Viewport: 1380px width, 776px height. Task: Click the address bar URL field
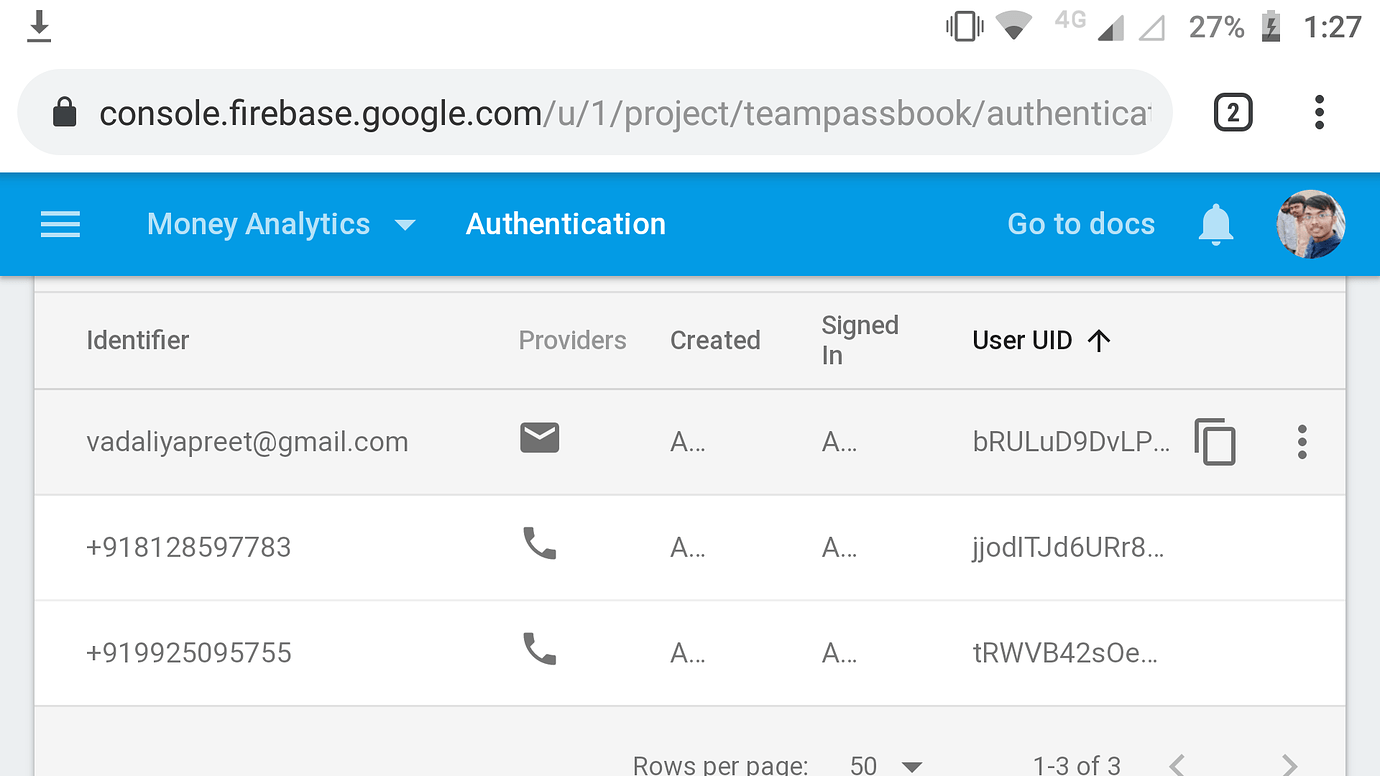[600, 112]
